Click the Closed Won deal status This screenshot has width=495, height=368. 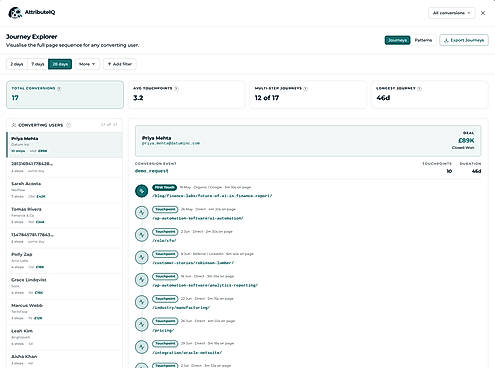click(463, 148)
